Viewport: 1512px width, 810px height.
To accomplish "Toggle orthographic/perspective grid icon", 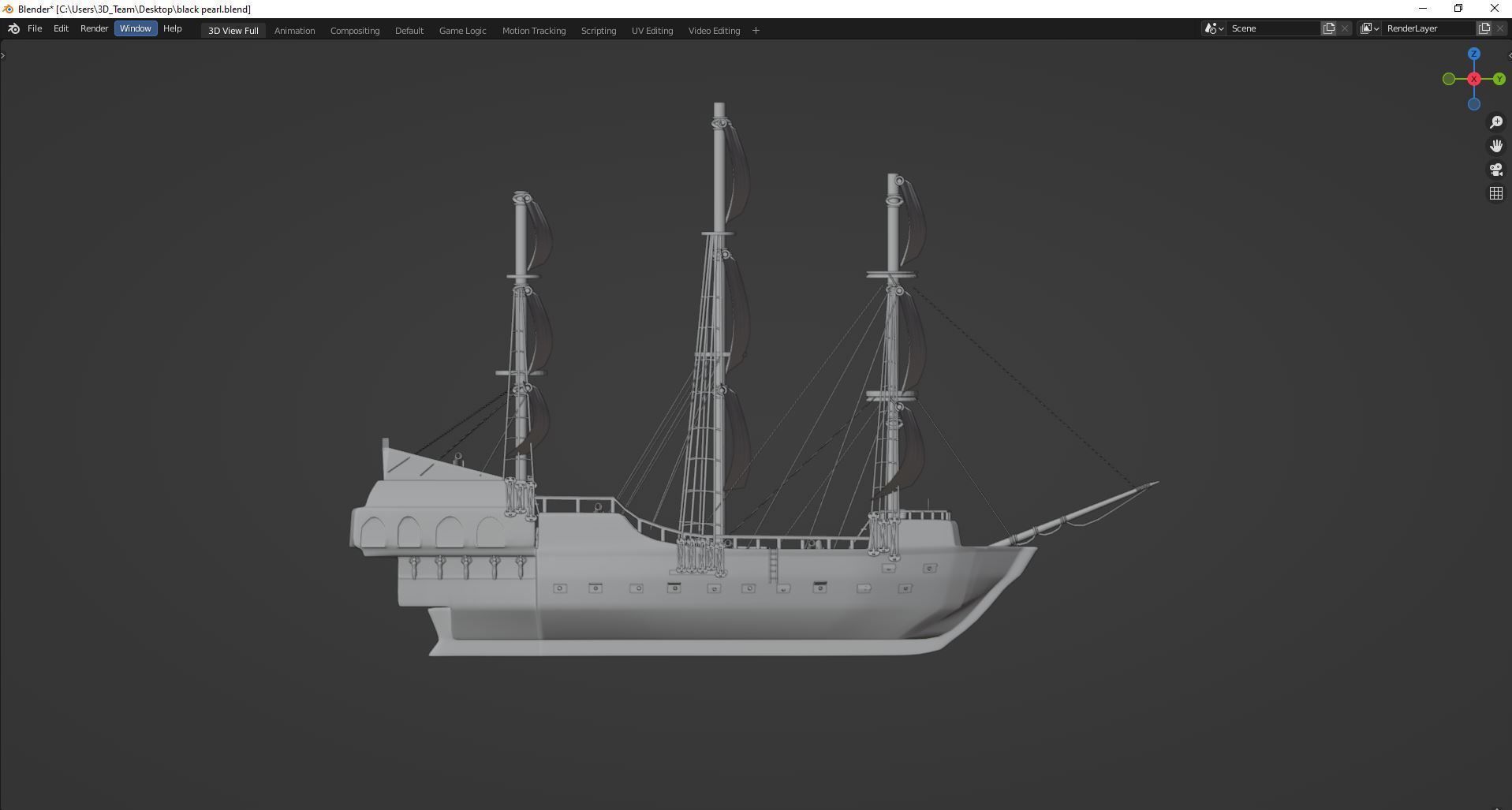I will 1496,193.
